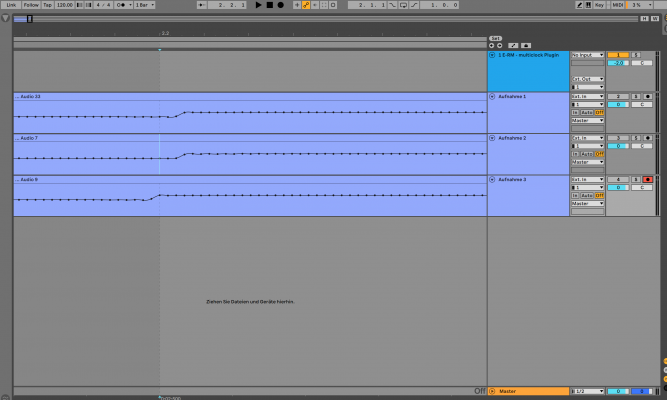Toggle draw mode pencil icon

pyautogui.click(x=579, y=5)
